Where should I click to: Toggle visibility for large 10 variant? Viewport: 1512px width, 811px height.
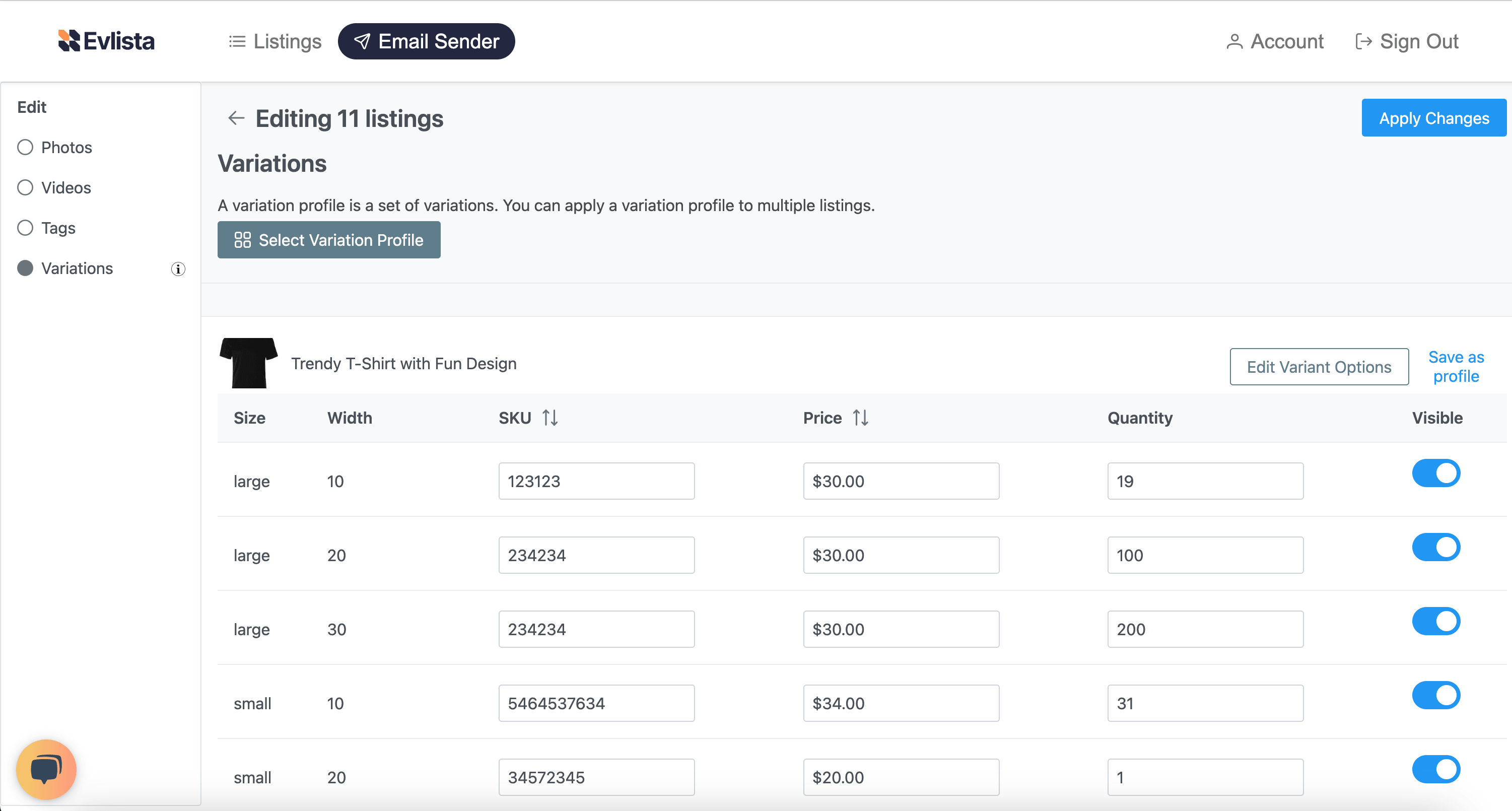click(1436, 473)
